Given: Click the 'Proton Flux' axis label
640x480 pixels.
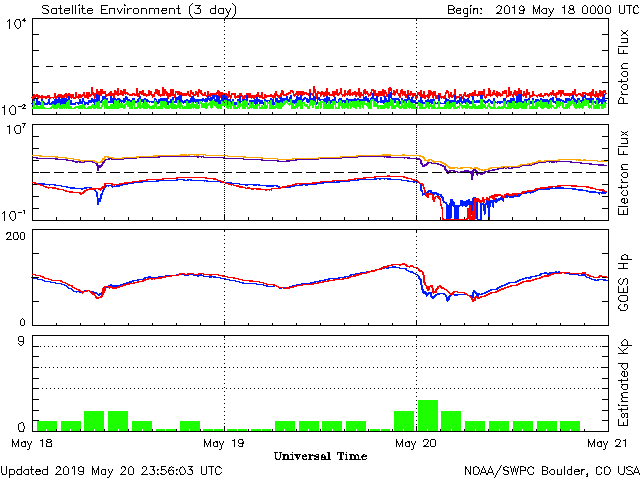Looking at the screenshot, I should pos(623,67).
